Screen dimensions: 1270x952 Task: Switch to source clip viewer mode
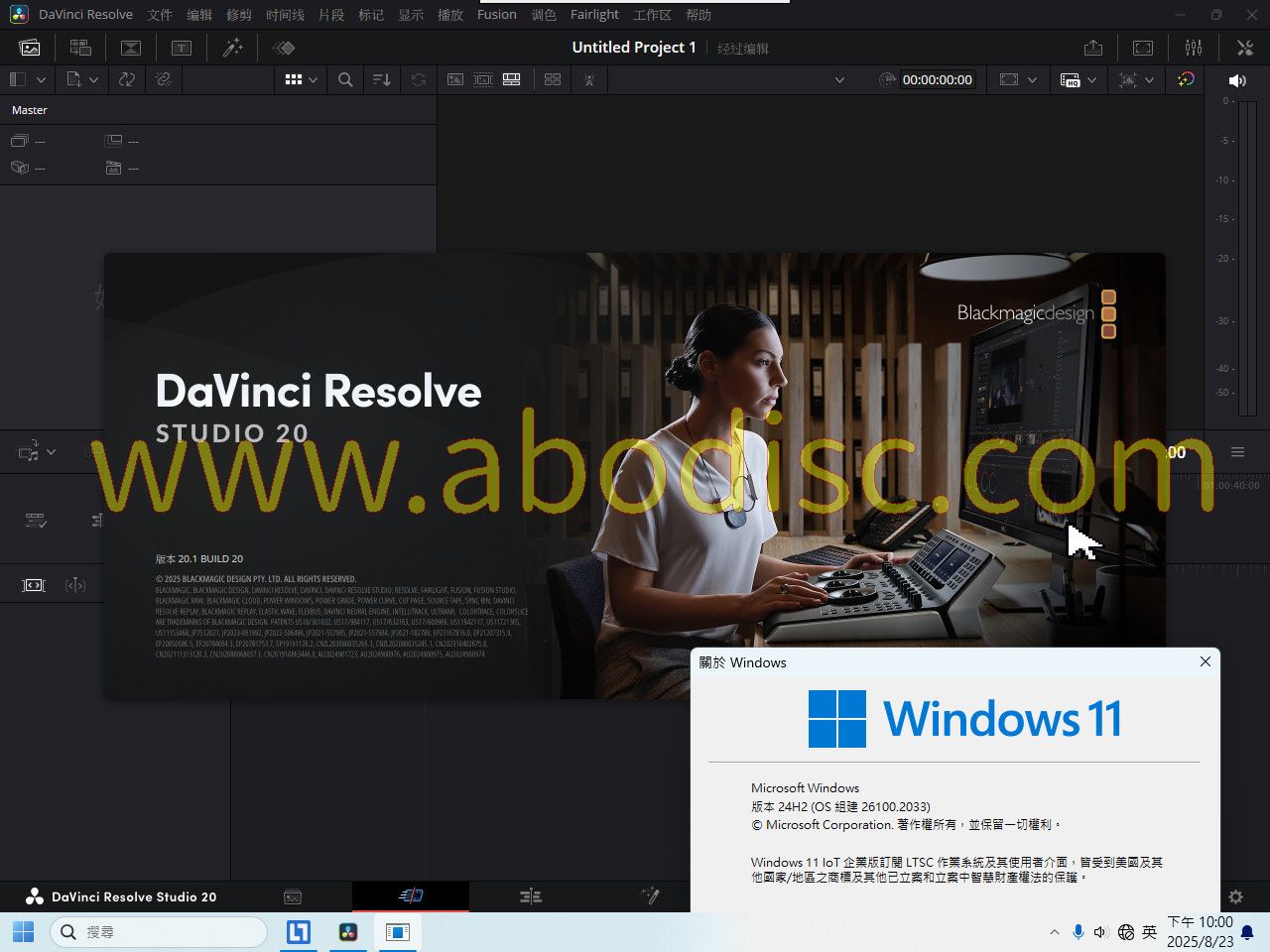[455, 79]
